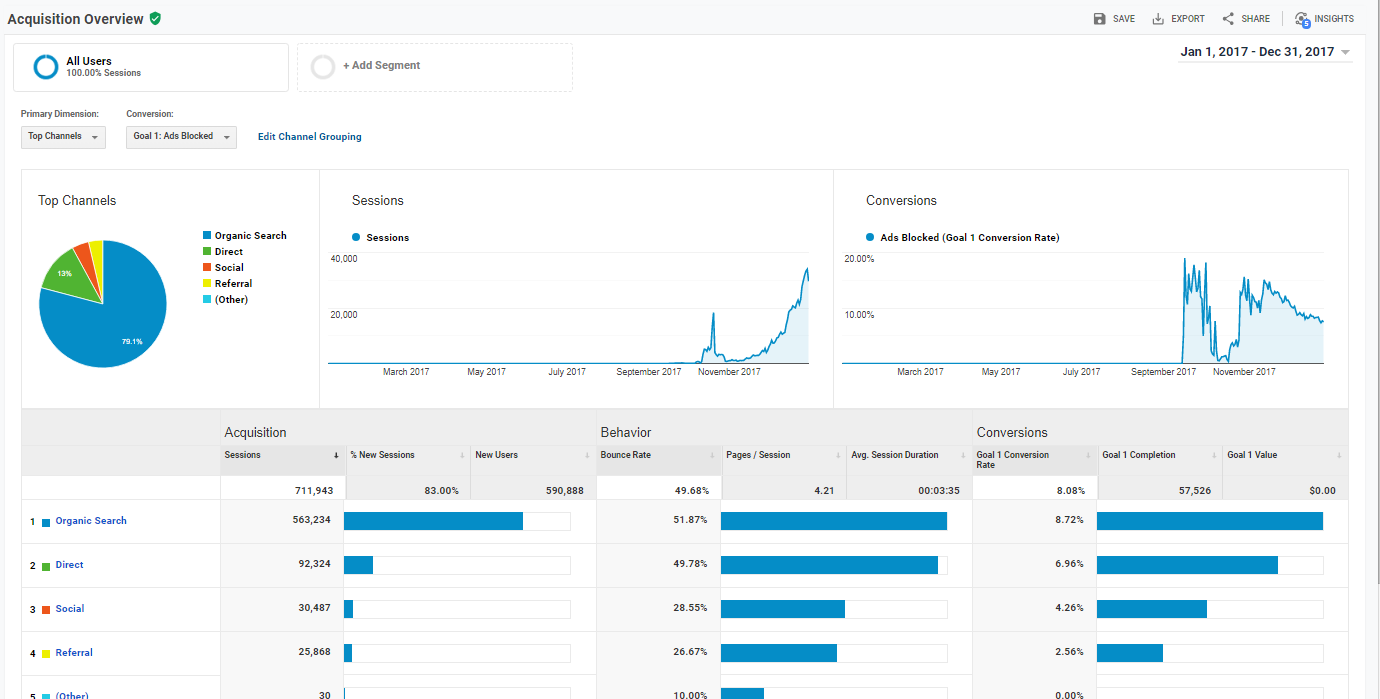Open the Goal 1: Ads Blocked dropdown
The width and height of the screenshot is (1380, 699).
point(181,137)
